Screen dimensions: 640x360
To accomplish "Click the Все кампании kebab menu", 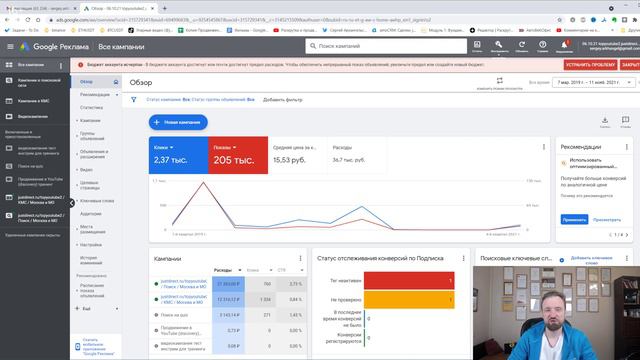I will 61,65.
